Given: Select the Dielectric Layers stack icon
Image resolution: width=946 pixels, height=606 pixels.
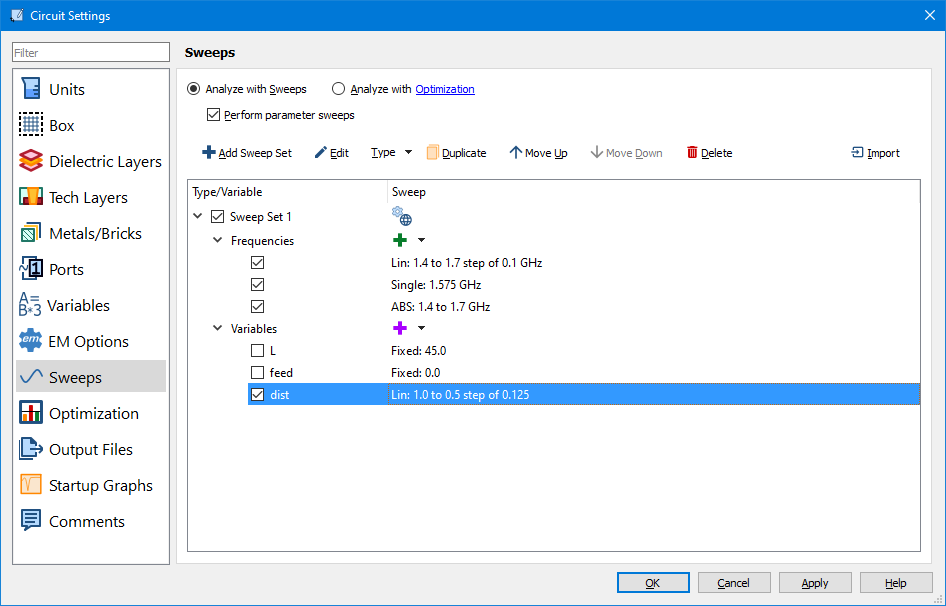Looking at the screenshot, I should point(31,161).
